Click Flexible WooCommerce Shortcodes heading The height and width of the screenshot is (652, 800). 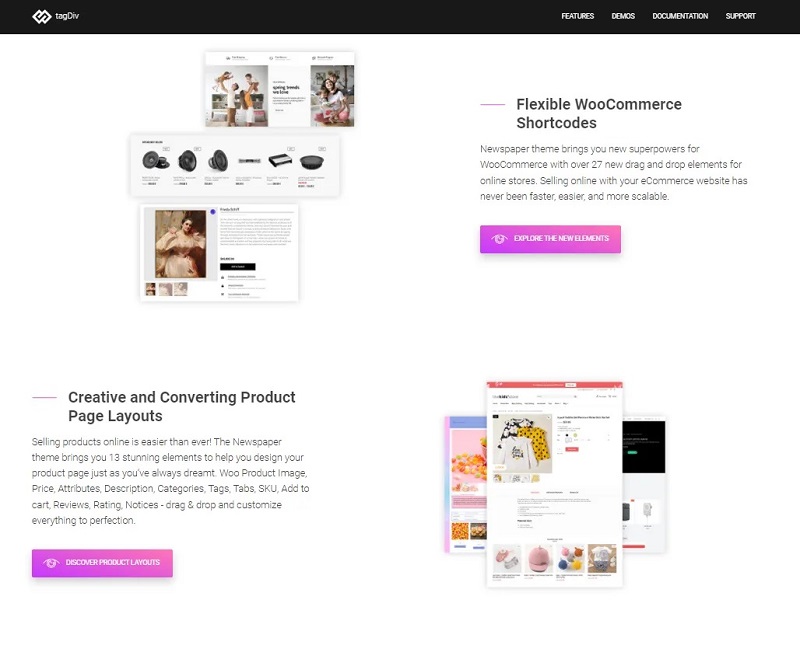[599, 114]
